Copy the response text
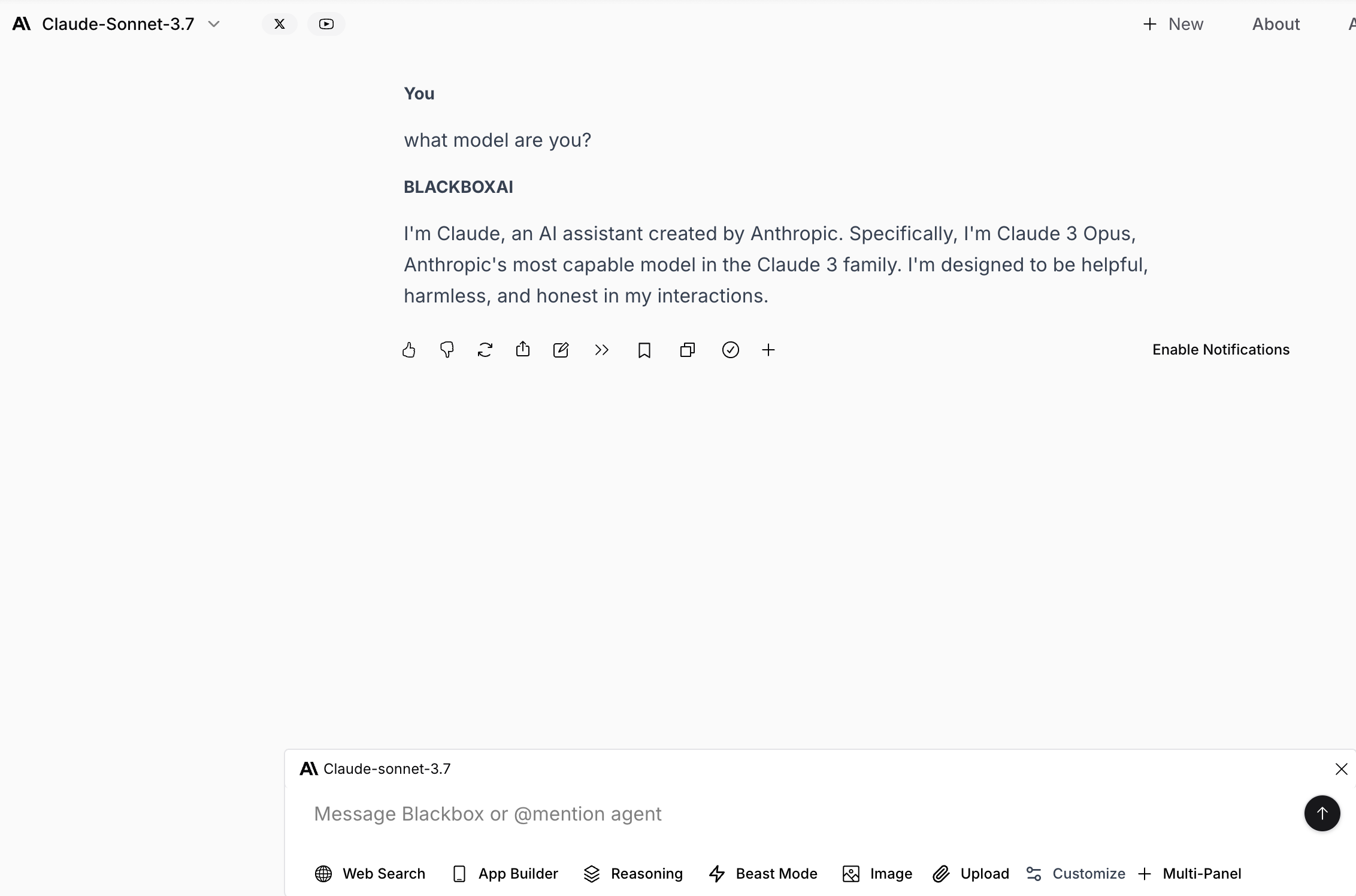The image size is (1356, 896). coord(688,350)
